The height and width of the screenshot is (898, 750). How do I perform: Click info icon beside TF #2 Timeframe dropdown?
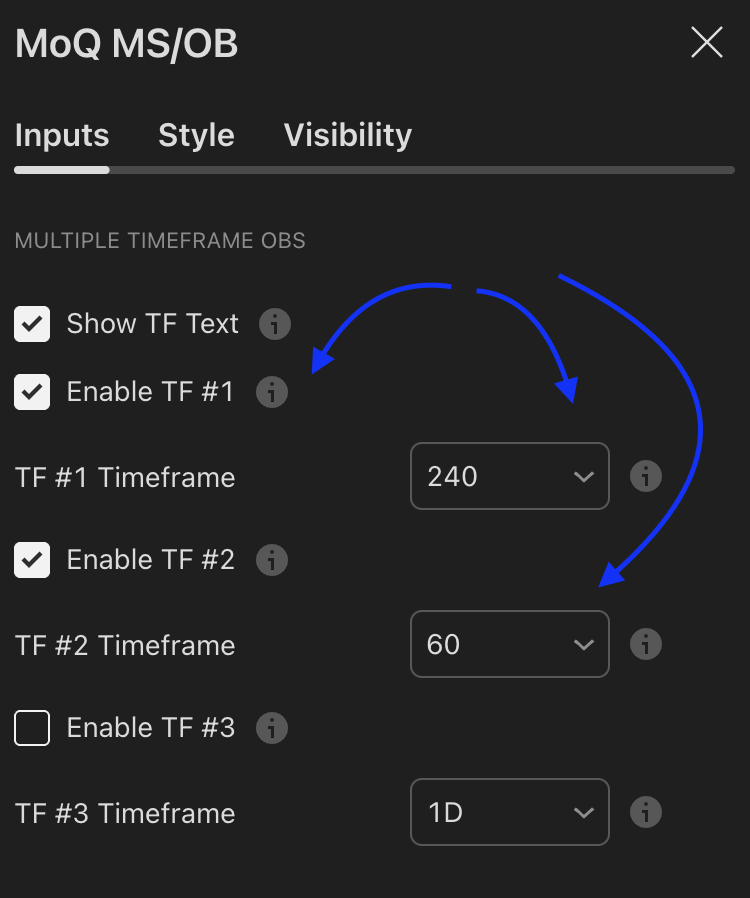tap(646, 644)
